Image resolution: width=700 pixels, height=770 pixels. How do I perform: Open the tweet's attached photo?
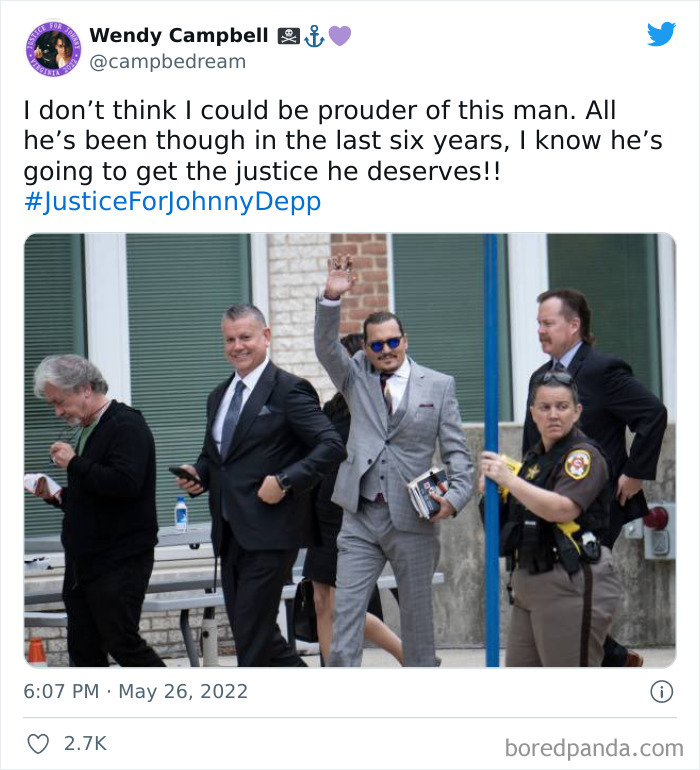[x=350, y=450]
